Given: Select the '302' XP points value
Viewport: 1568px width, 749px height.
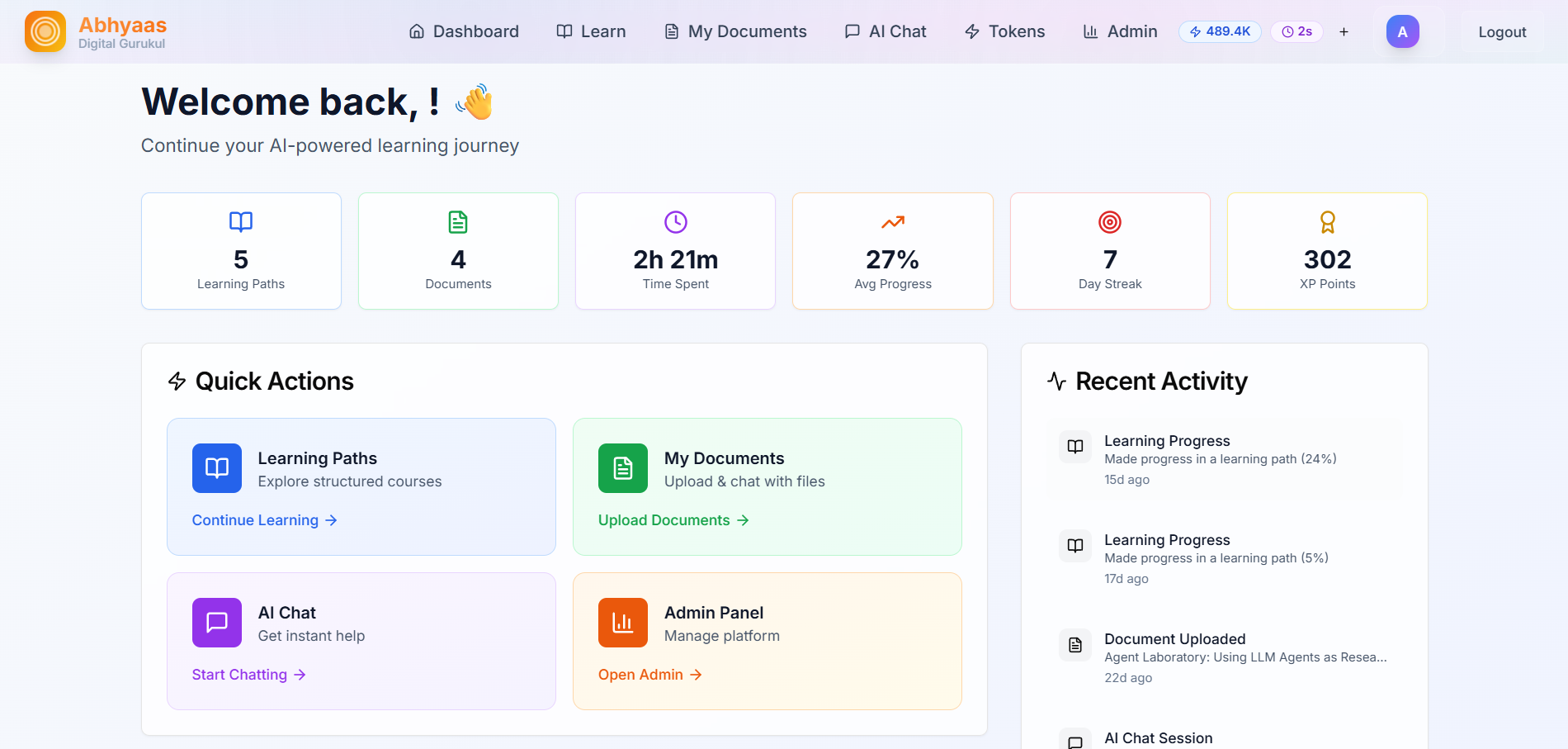Looking at the screenshot, I should tap(1327, 259).
